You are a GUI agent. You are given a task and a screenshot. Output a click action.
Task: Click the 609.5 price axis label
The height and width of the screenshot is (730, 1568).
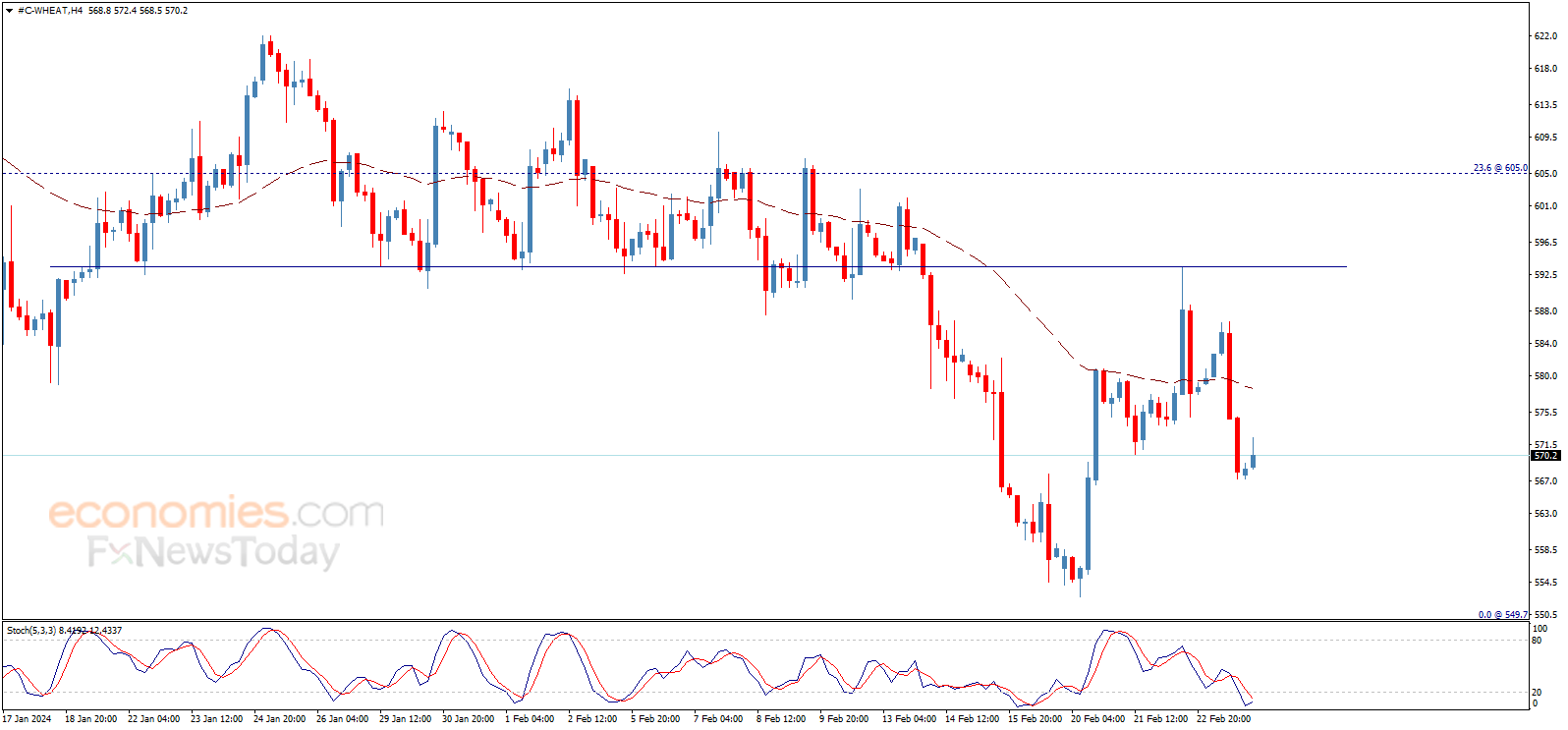[1545, 138]
